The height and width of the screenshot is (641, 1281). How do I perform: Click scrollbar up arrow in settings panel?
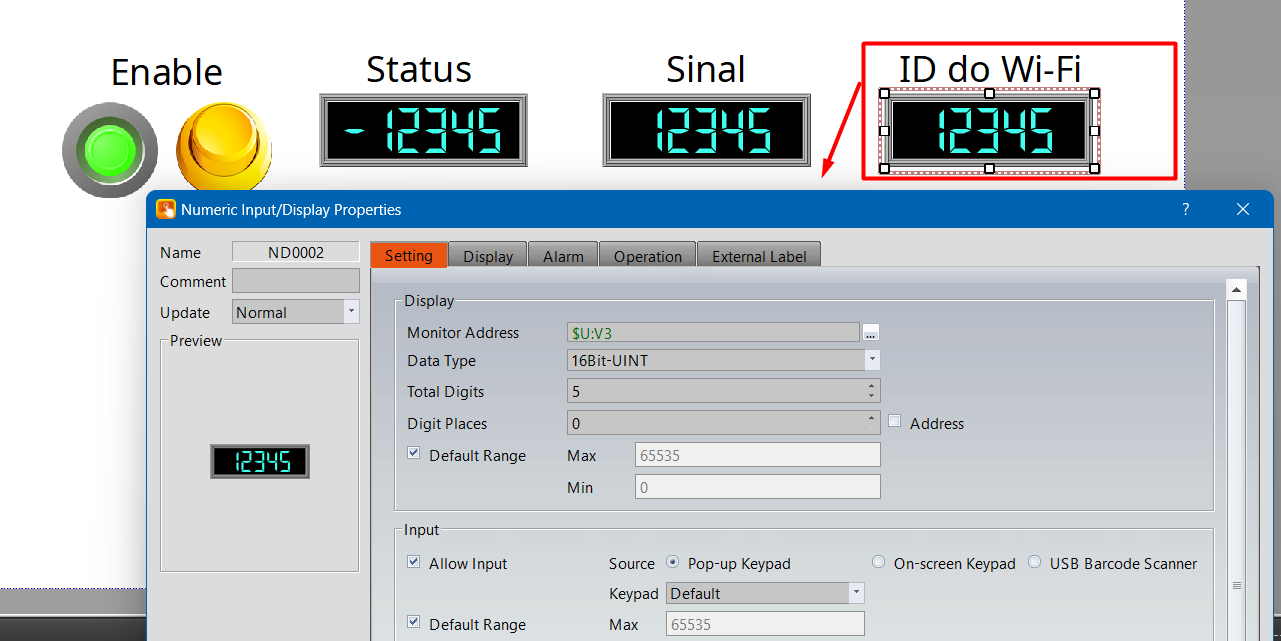click(x=1237, y=290)
